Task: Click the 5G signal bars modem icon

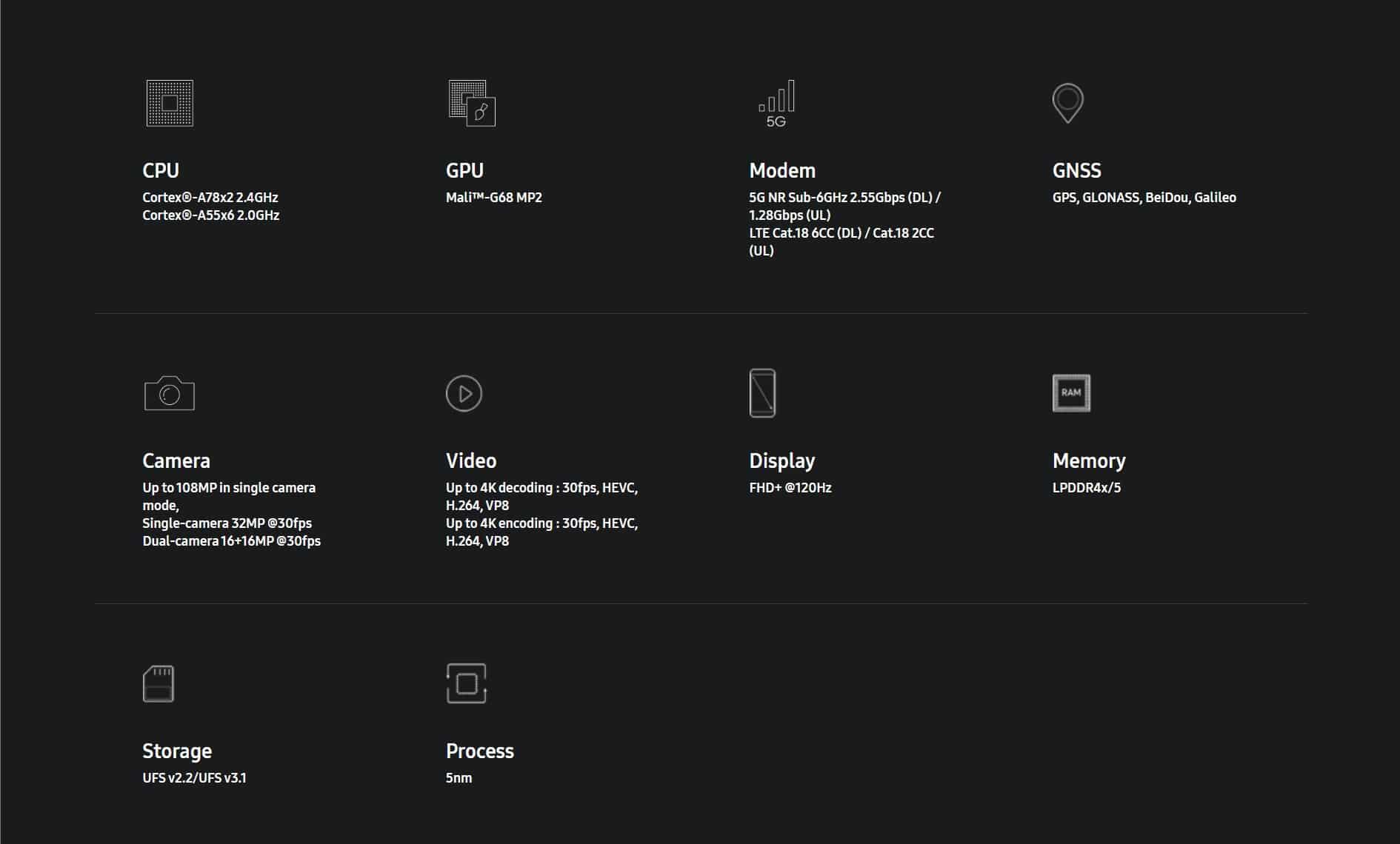Action: 776,103
